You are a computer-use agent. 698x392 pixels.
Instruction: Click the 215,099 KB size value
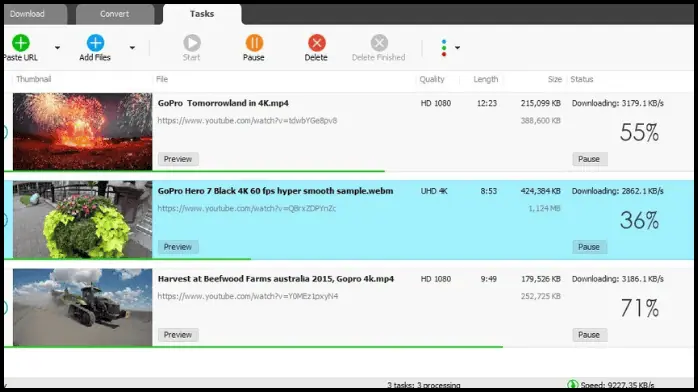click(540, 103)
